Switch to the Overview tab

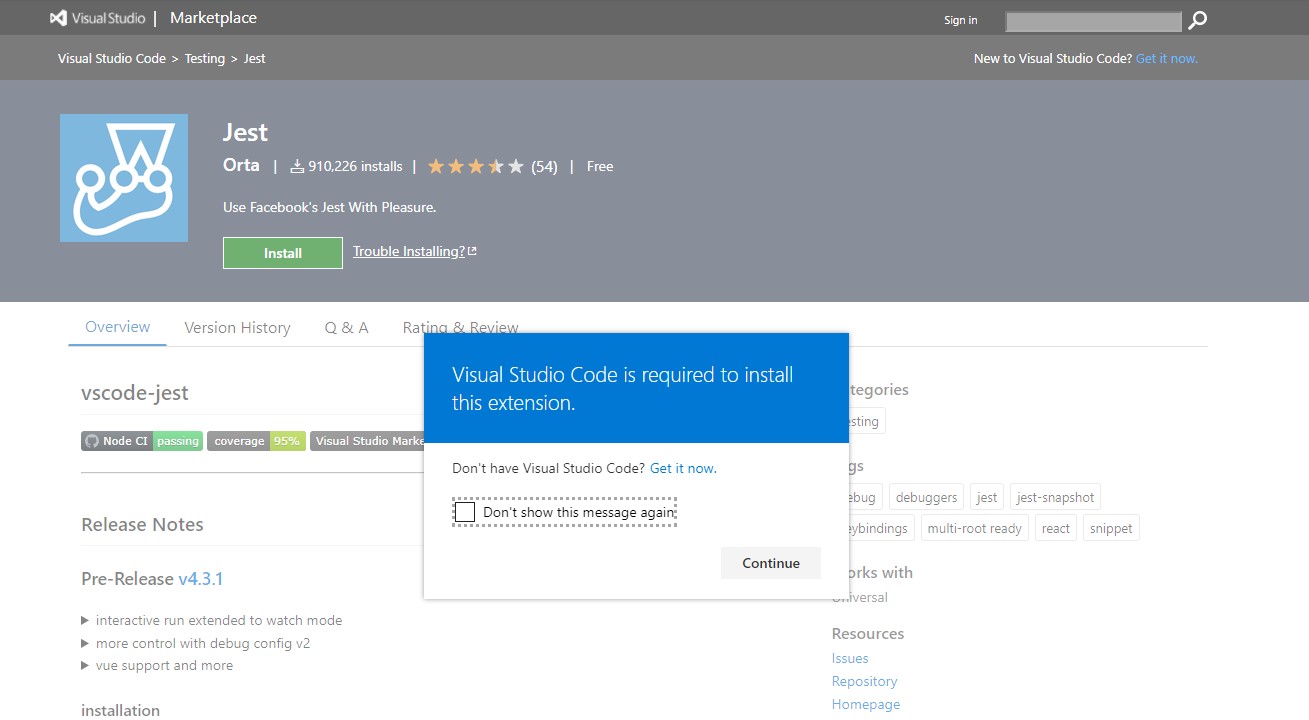coord(117,327)
